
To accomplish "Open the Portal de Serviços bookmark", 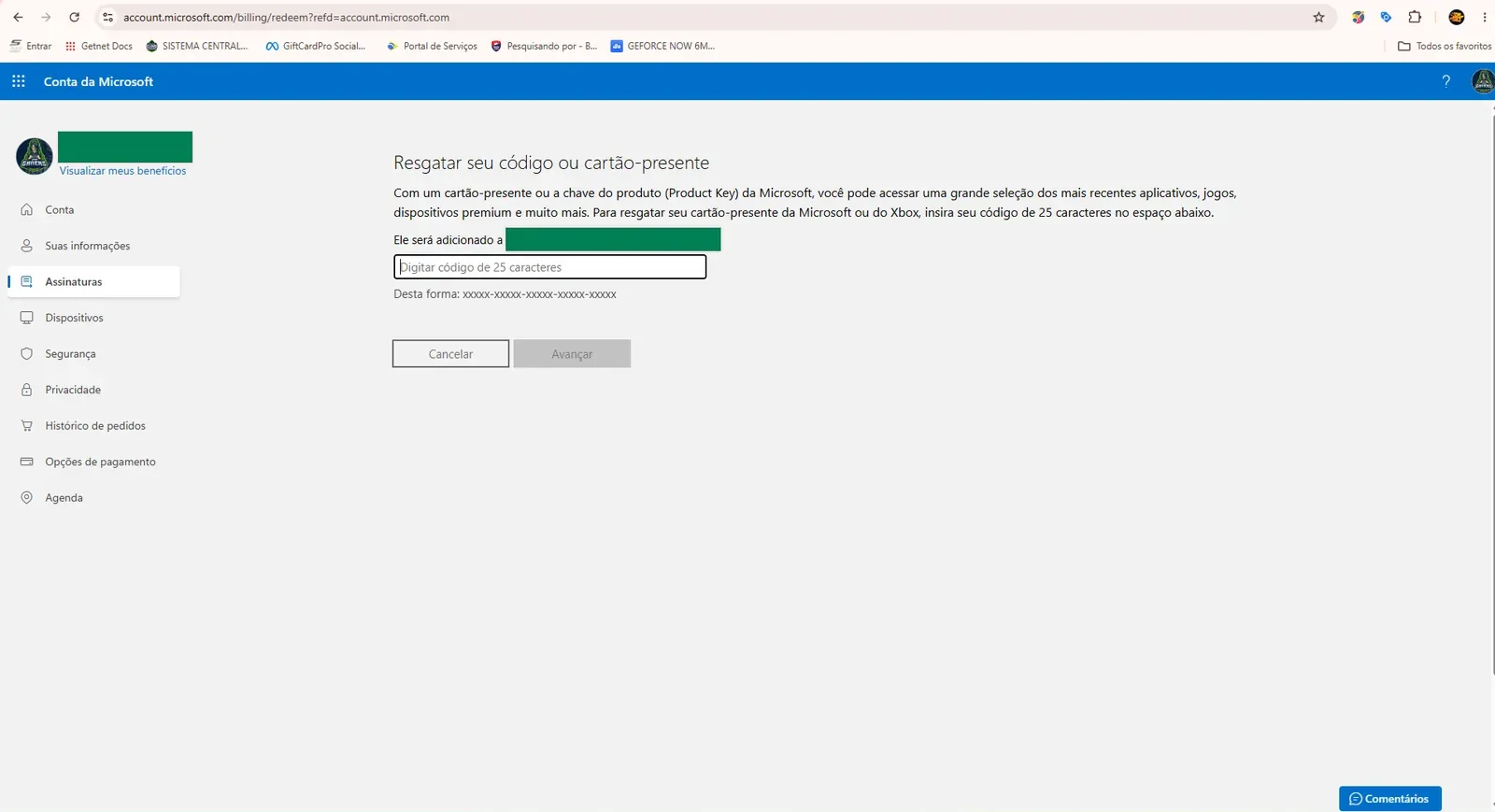I will 432,46.
